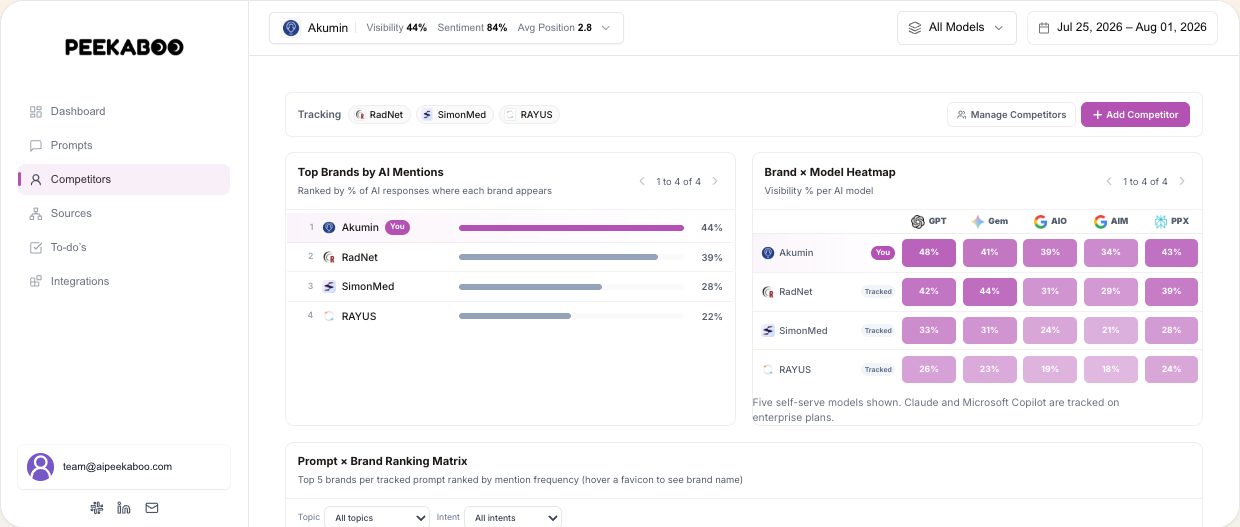1240x527 pixels.
Task: Click the Akumin logo in top selector
Action: click(291, 28)
